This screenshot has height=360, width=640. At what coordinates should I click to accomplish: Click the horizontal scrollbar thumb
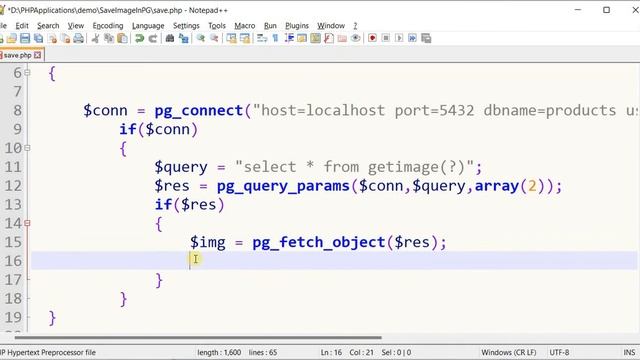coord(198,338)
